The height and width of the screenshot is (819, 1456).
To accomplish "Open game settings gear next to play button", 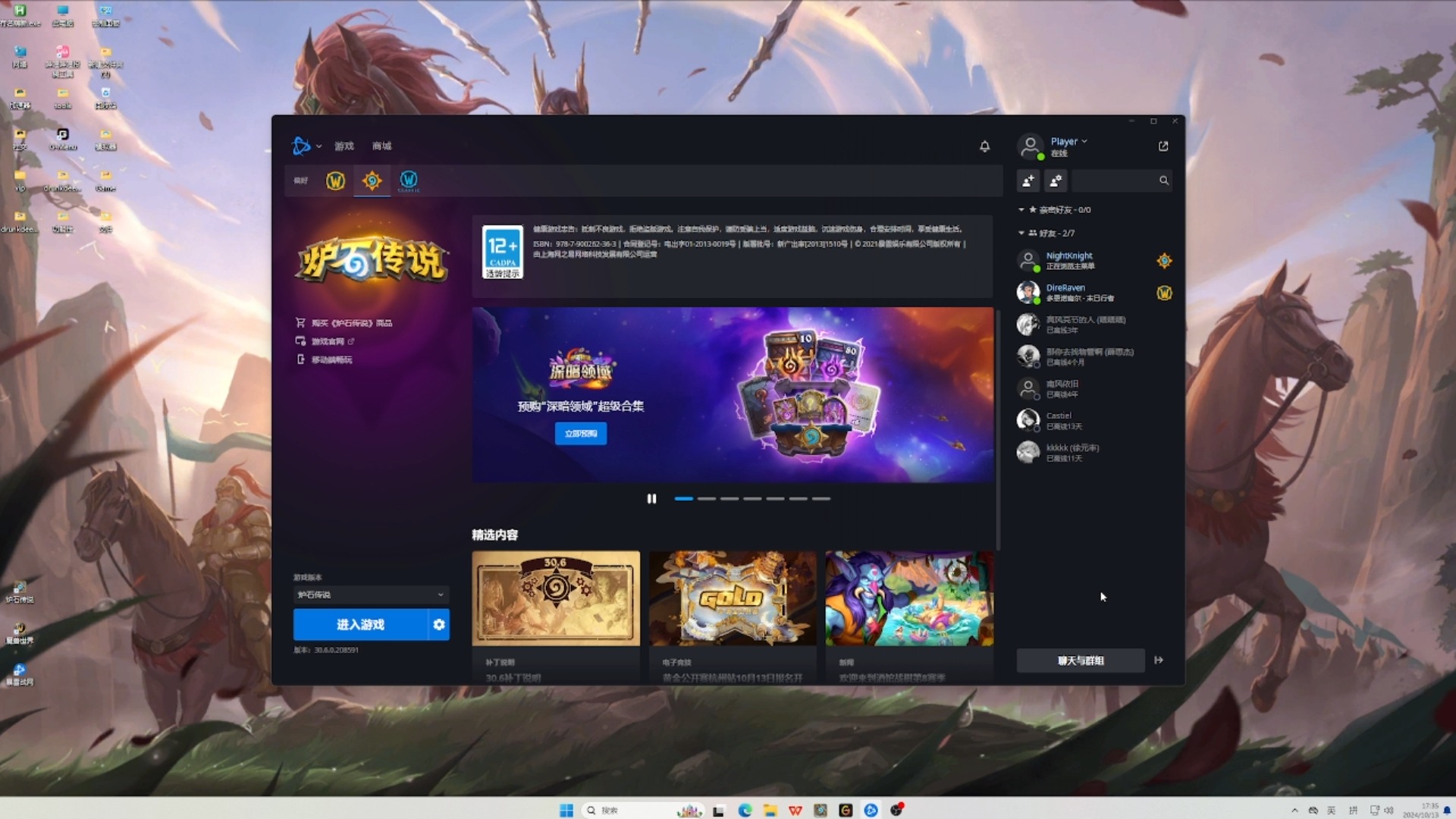I will (439, 624).
